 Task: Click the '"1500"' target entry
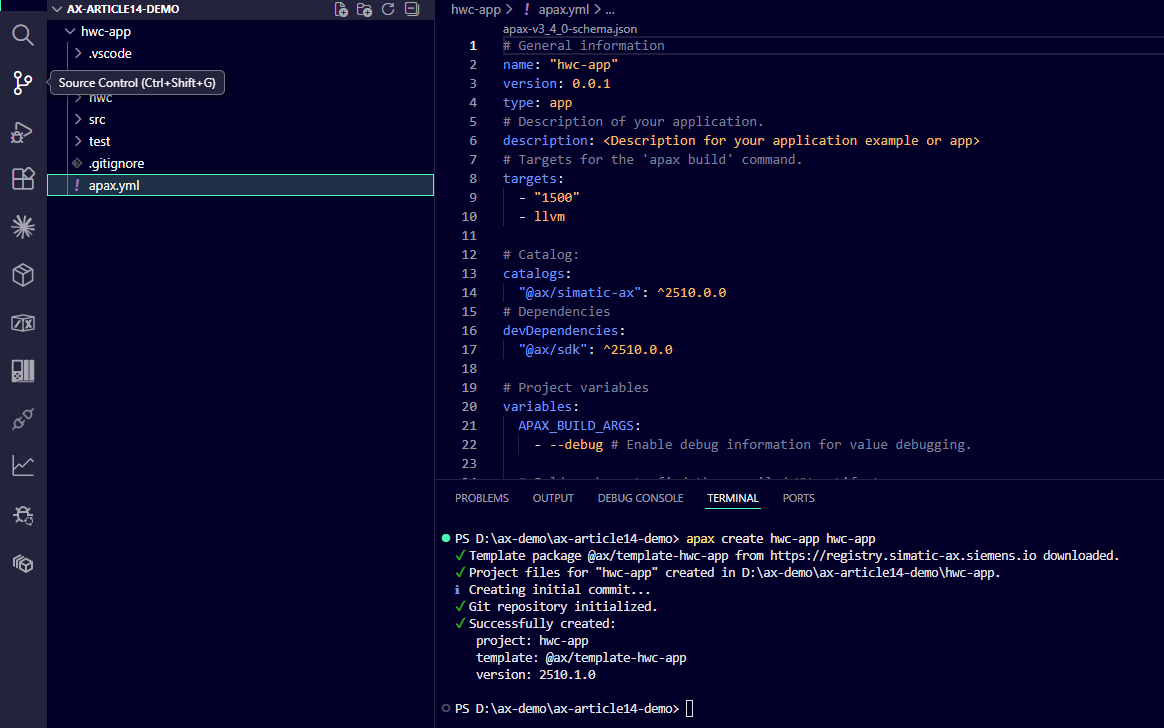click(x=557, y=197)
